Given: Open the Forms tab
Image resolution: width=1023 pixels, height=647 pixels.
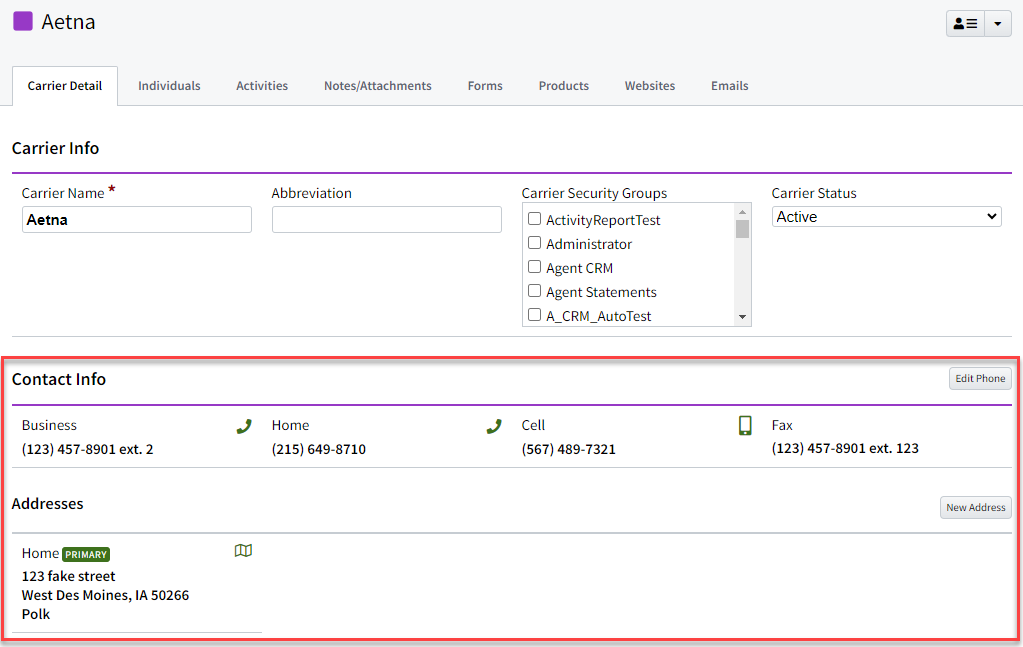Looking at the screenshot, I should [x=485, y=86].
